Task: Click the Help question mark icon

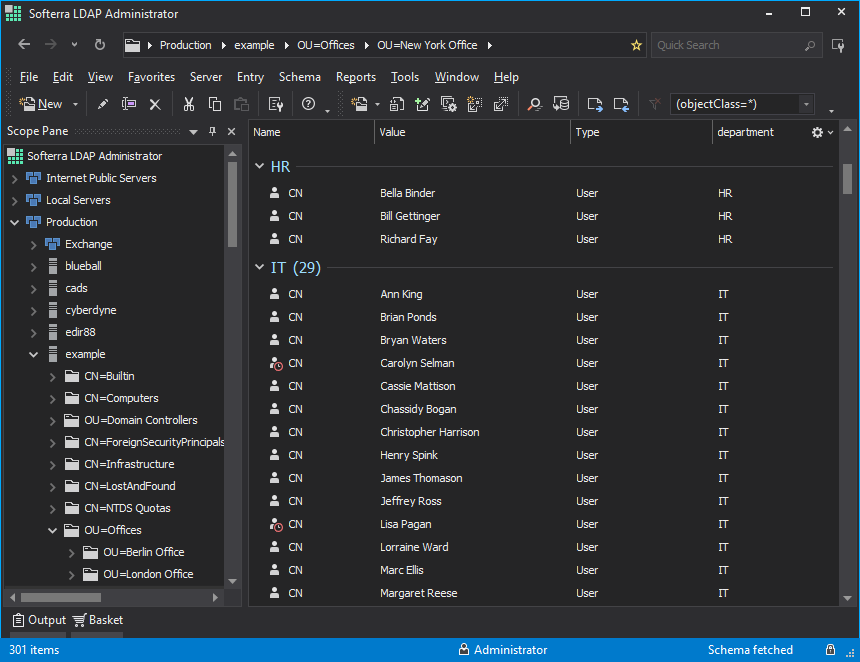Action: (309, 104)
